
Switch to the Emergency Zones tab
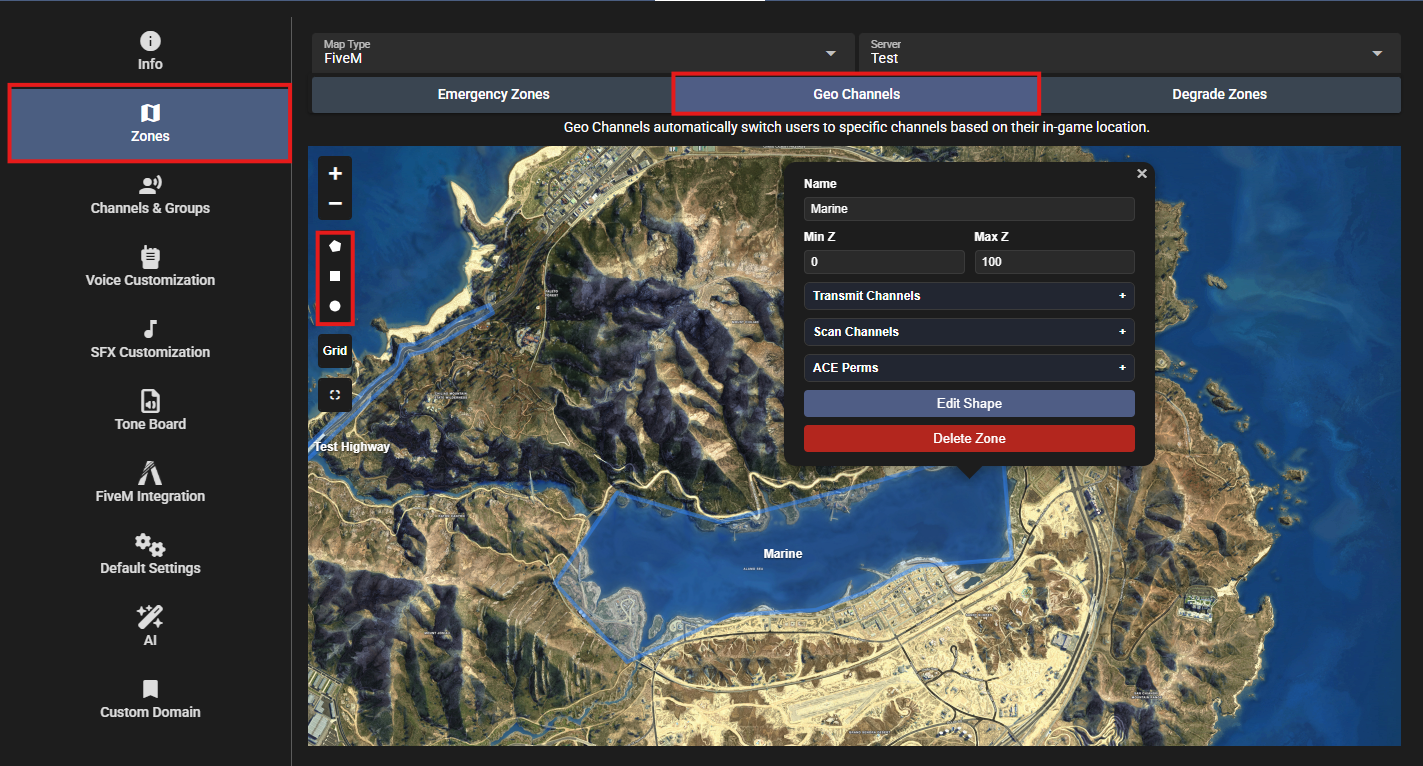click(x=493, y=94)
